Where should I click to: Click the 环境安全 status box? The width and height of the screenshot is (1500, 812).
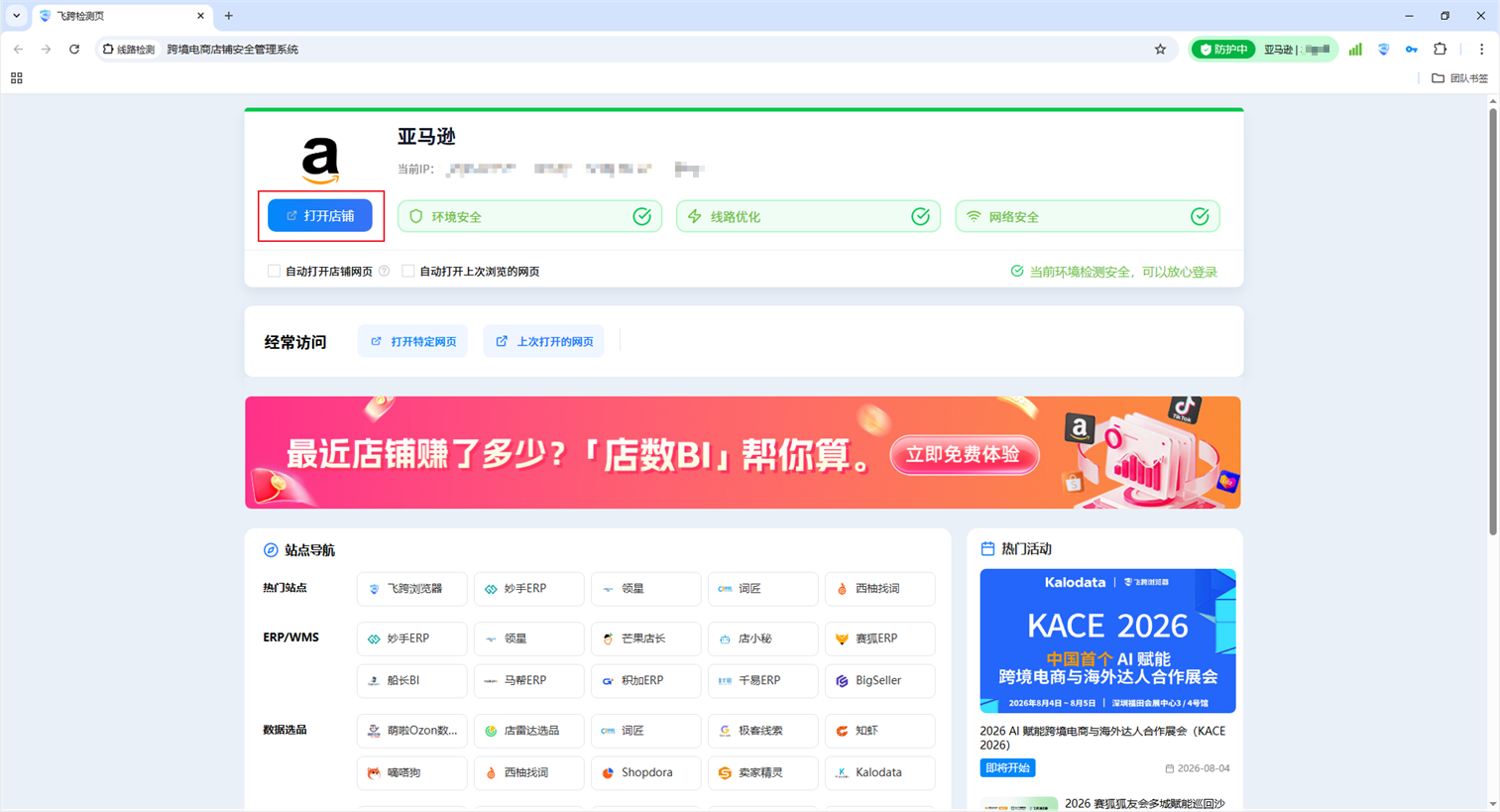(x=529, y=216)
